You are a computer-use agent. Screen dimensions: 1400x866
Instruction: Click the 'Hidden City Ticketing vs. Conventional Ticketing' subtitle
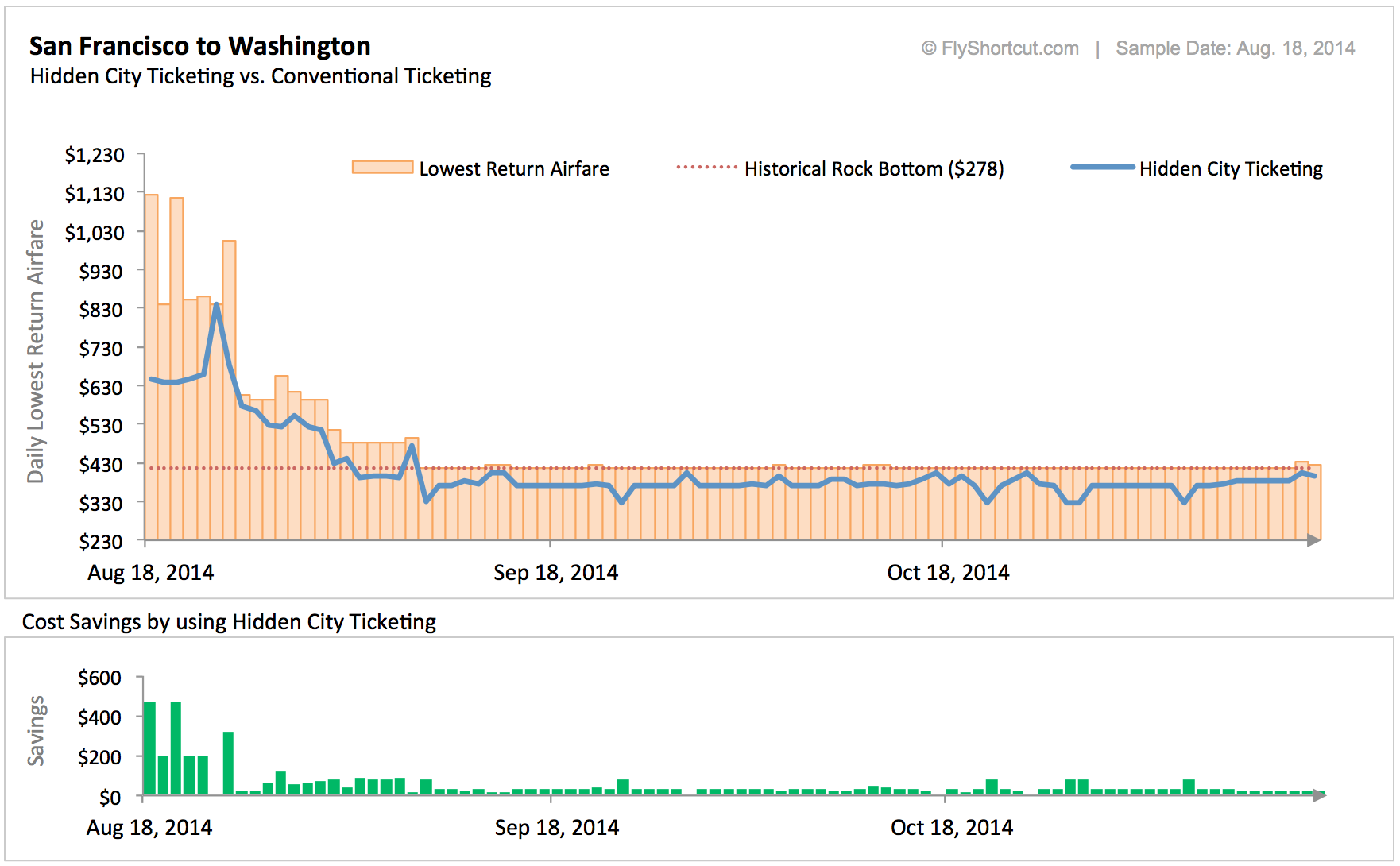point(261,76)
